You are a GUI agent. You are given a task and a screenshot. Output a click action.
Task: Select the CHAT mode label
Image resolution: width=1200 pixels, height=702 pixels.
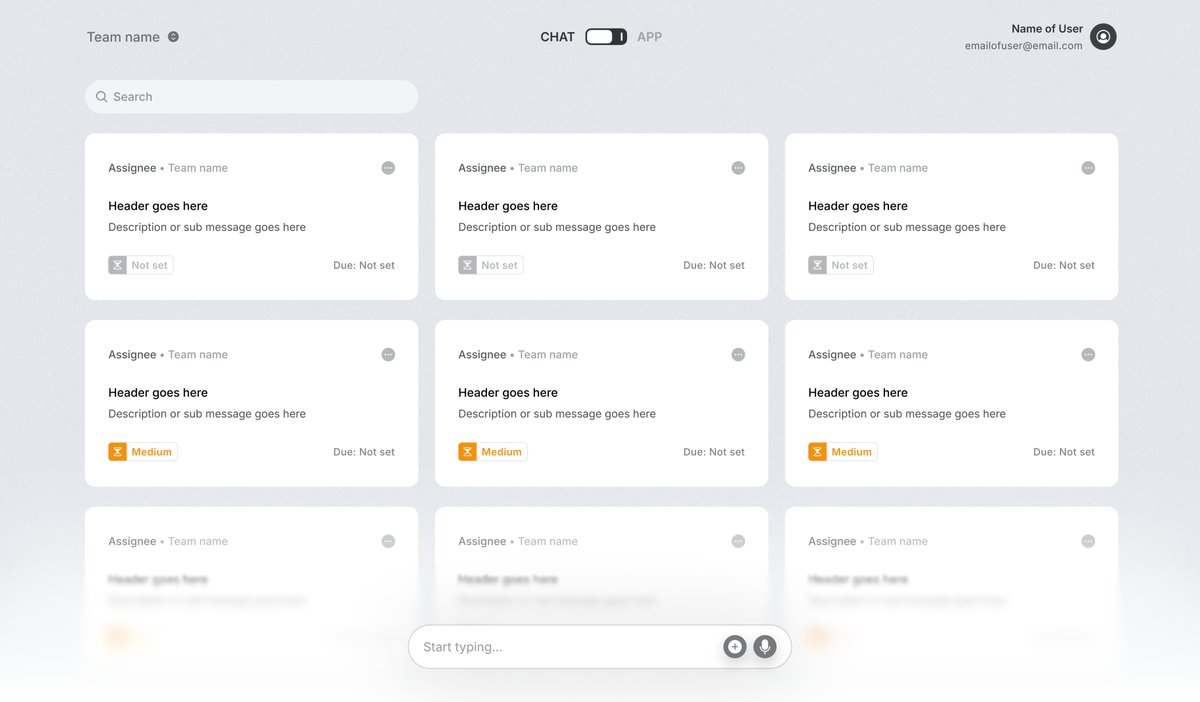point(557,37)
